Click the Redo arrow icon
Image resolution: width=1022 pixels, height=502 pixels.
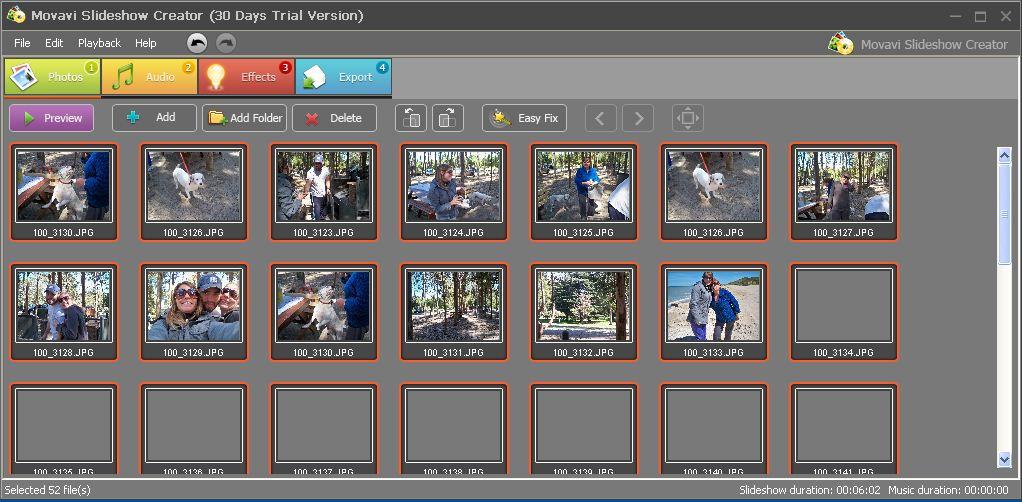(226, 43)
